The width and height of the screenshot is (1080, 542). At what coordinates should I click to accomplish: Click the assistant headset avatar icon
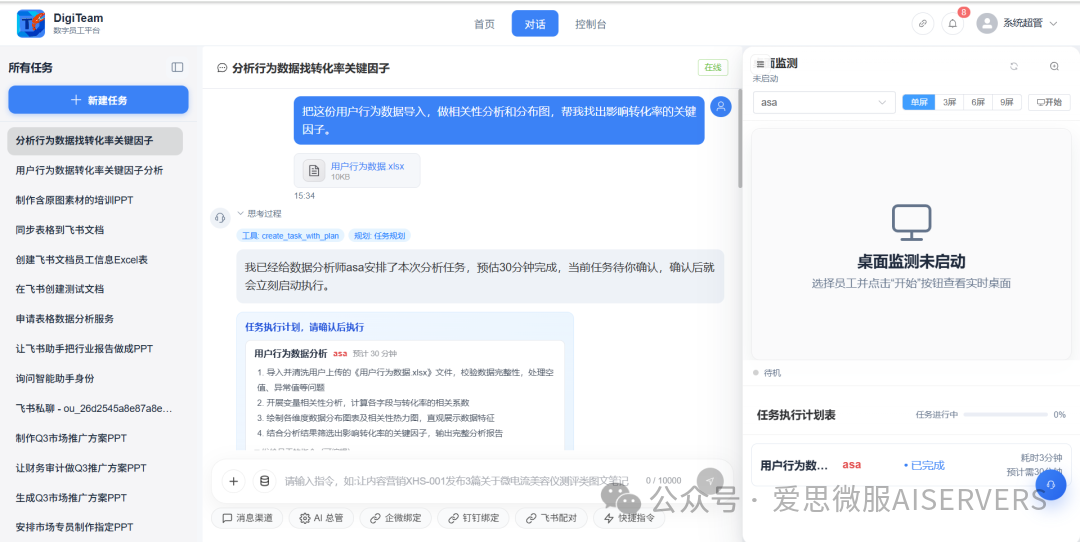click(x=220, y=218)
